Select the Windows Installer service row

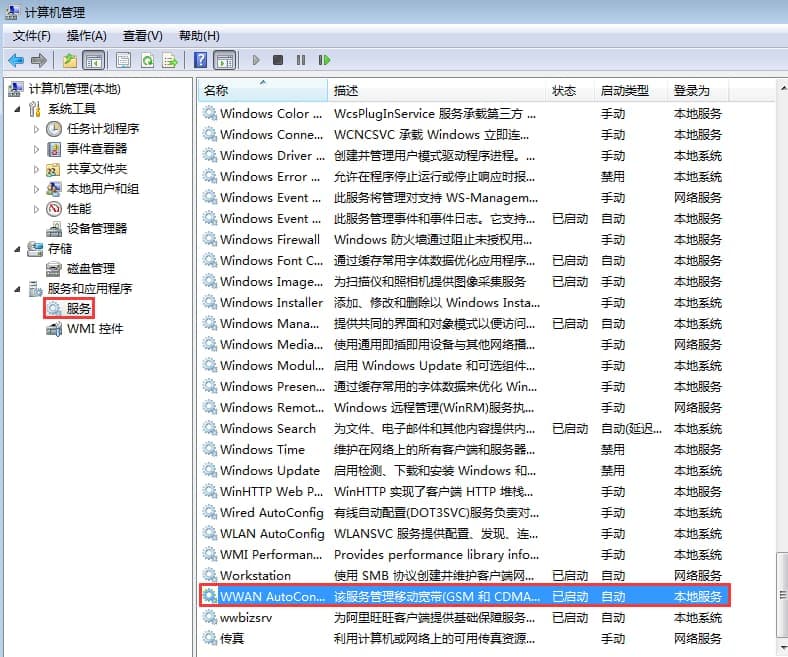[464, 303]
